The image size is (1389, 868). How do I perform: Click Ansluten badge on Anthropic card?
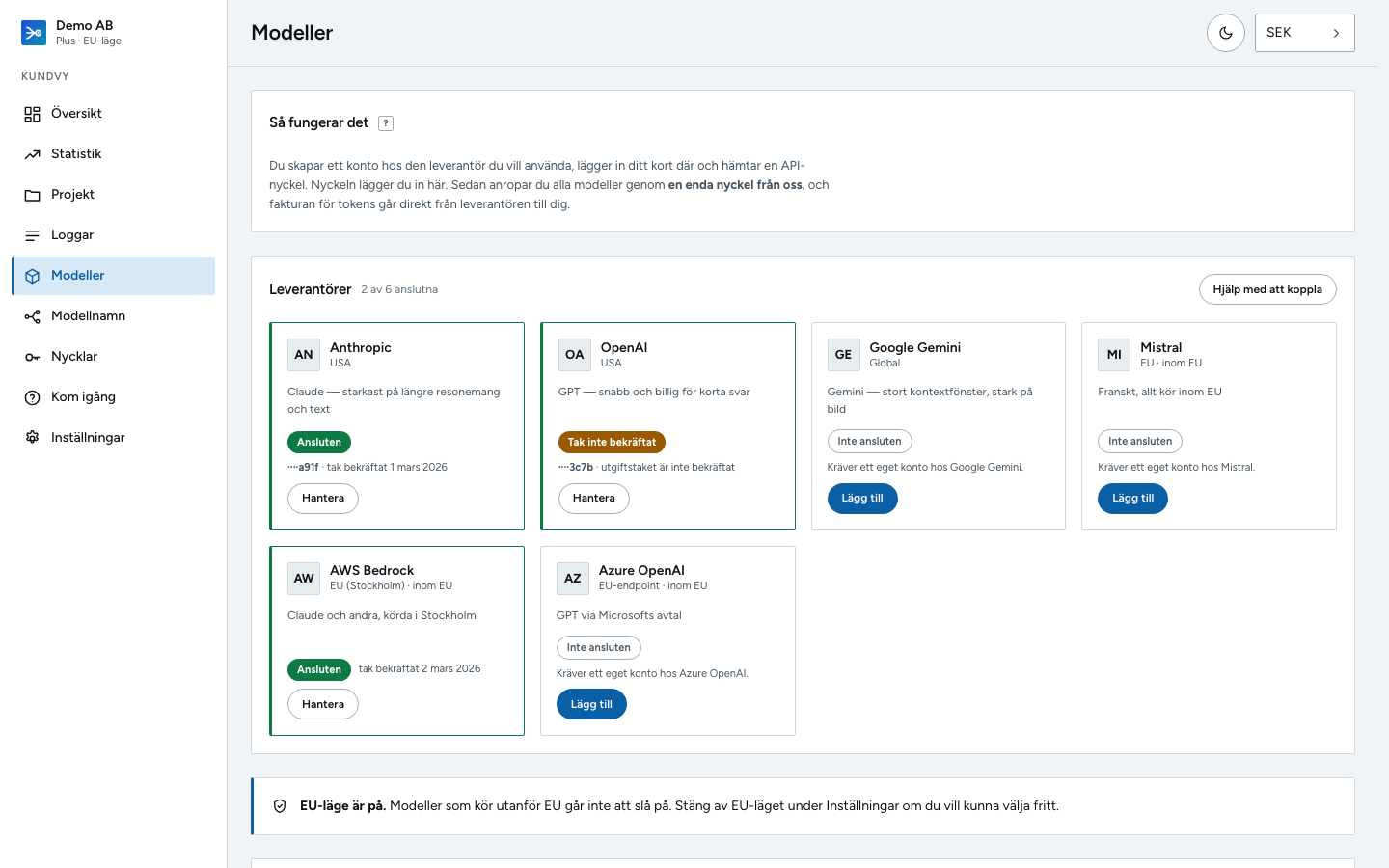[x=319, y=442]
